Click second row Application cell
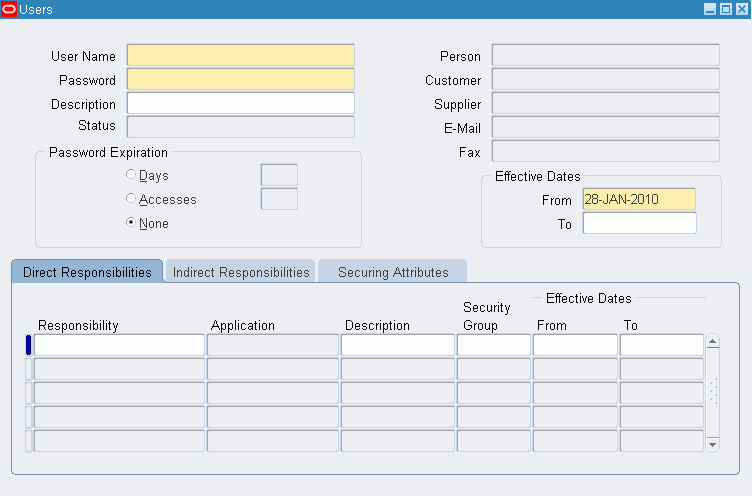This screenshot has height=496, width=752. click(x=273, y=369)
